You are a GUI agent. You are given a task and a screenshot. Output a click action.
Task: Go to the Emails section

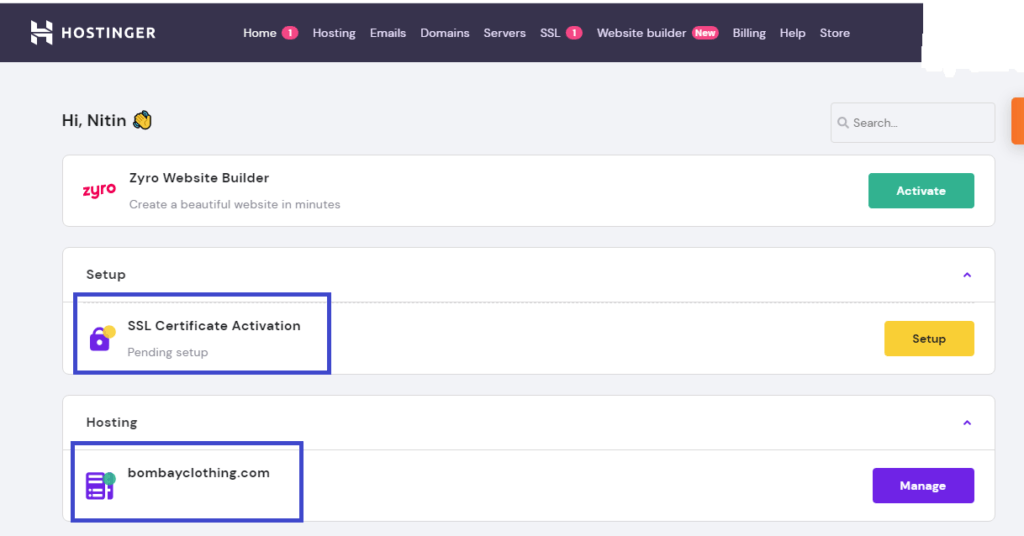[x=388, y=33]
